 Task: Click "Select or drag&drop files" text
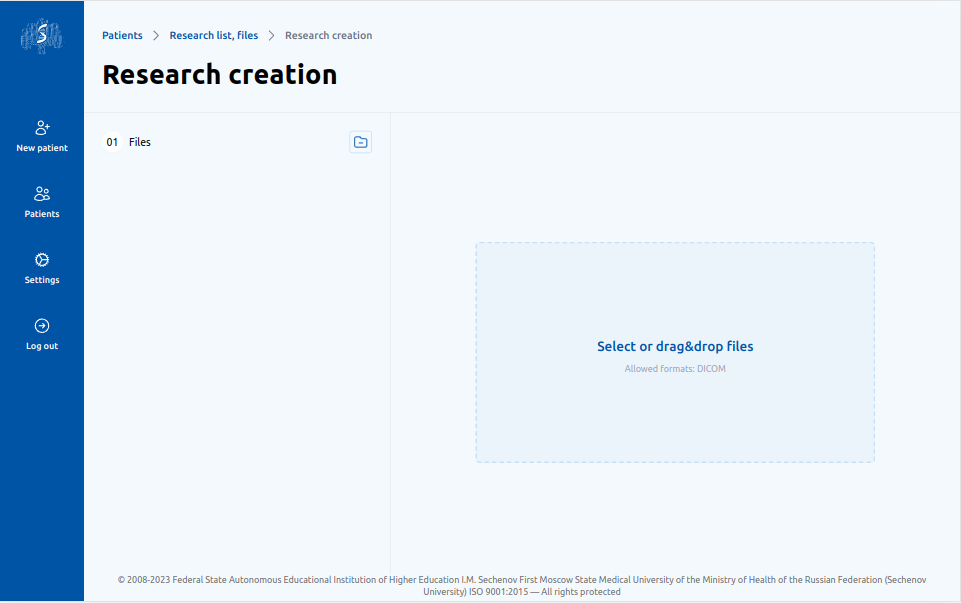tap(675, 347)
